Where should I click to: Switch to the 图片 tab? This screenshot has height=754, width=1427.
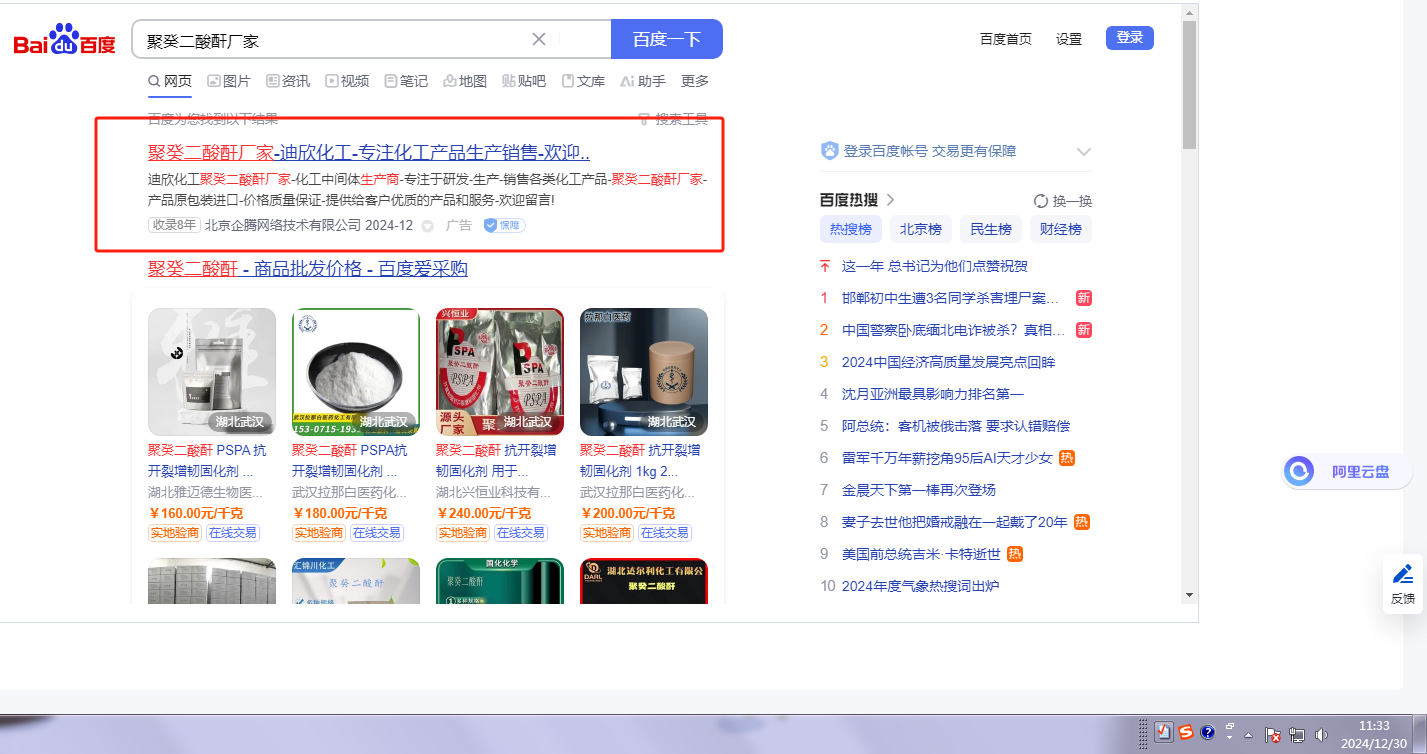[x=229, y=81]
